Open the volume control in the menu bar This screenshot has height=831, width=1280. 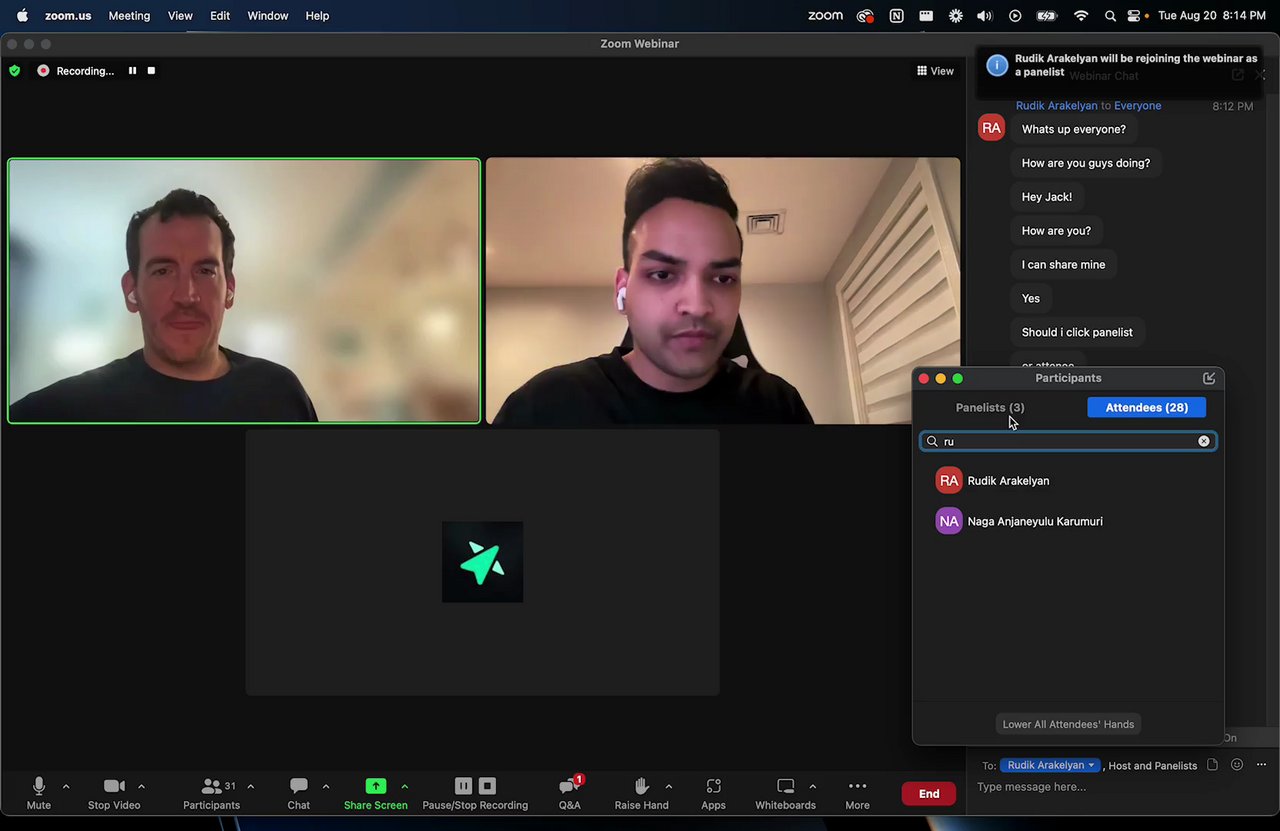984,16
